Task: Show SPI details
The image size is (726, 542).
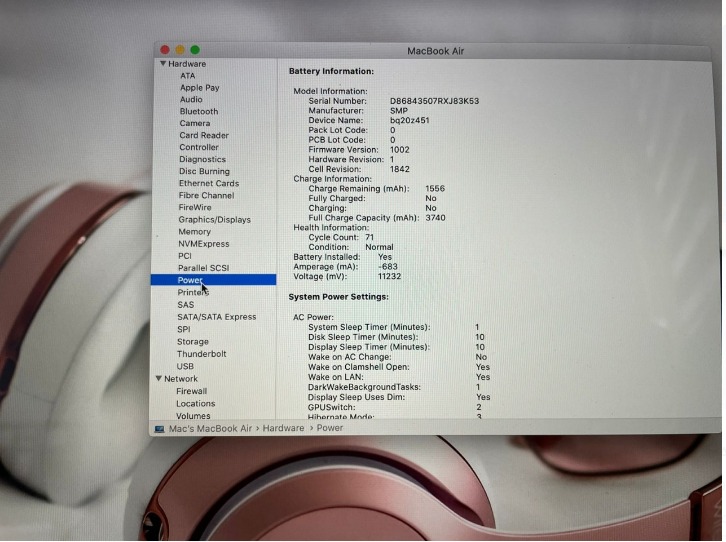Action: pyautogui.click(x=184, y=329)
